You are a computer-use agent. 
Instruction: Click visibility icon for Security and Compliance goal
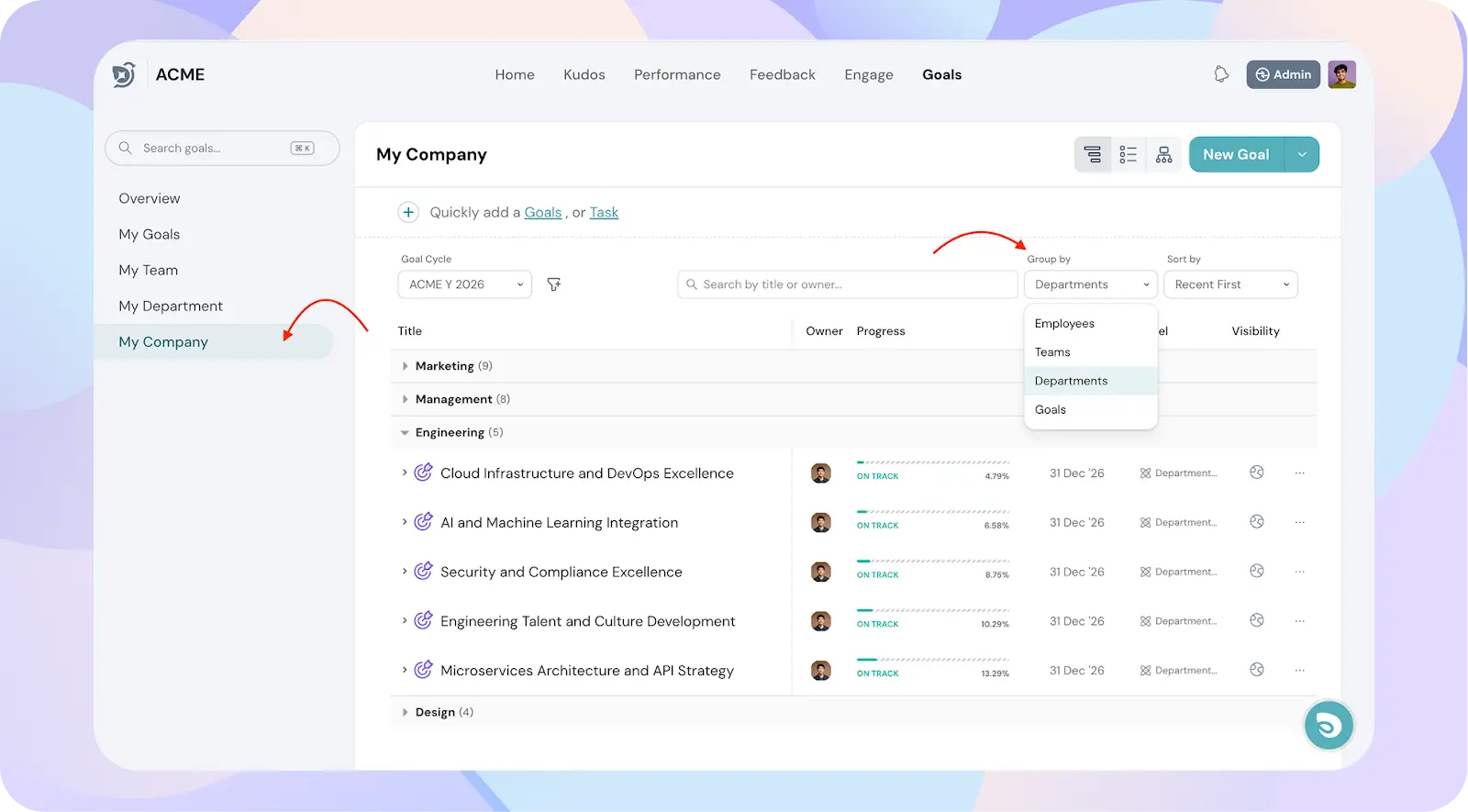tap(1256, 572)
